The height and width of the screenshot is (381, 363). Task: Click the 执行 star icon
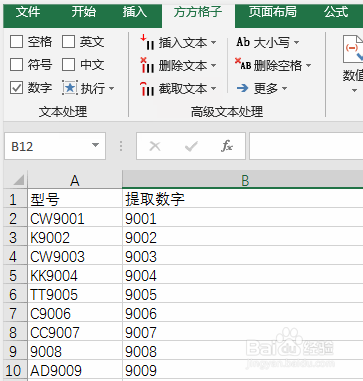coord(70,88)
